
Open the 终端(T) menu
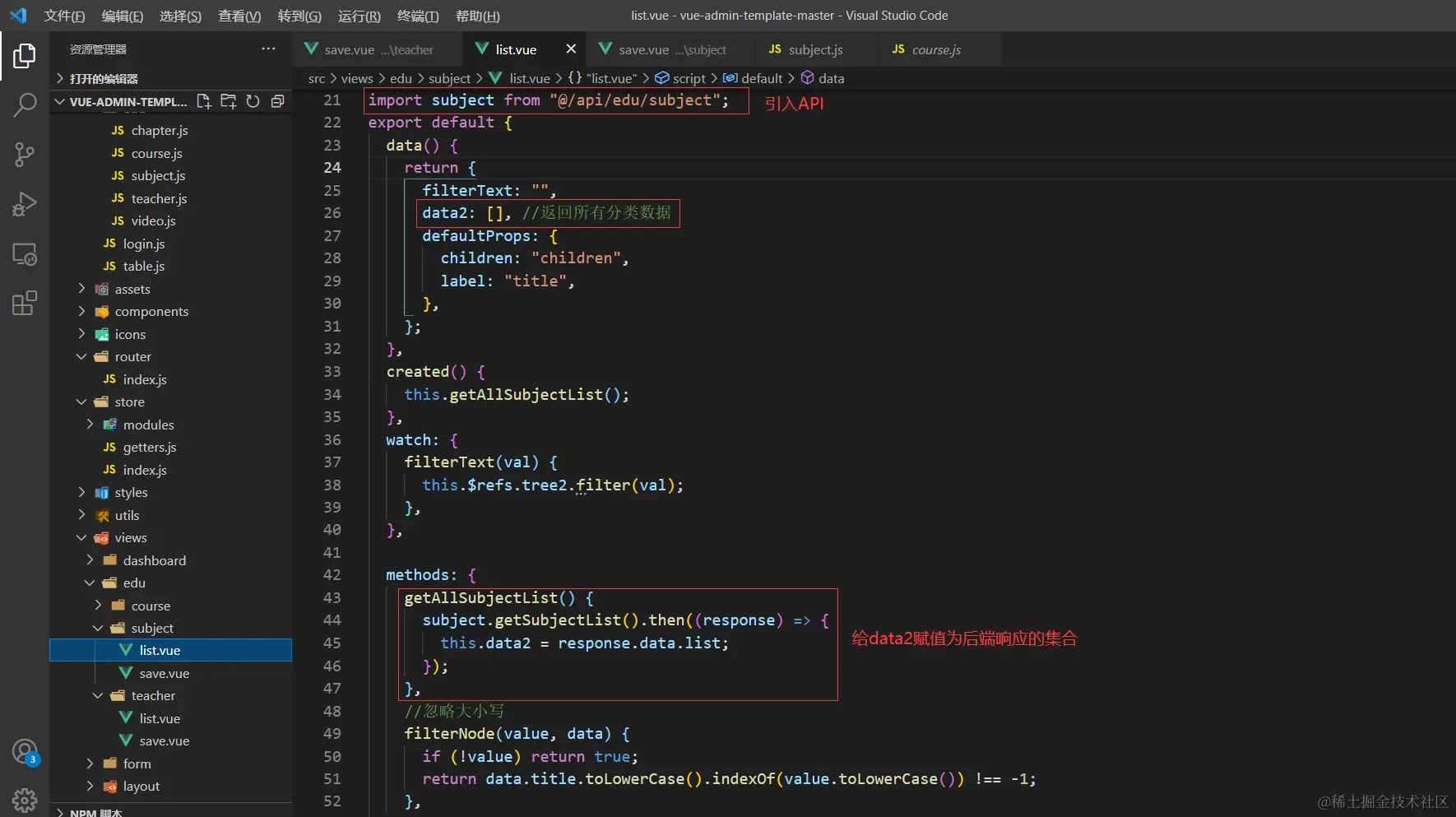[x=418, y=16]
